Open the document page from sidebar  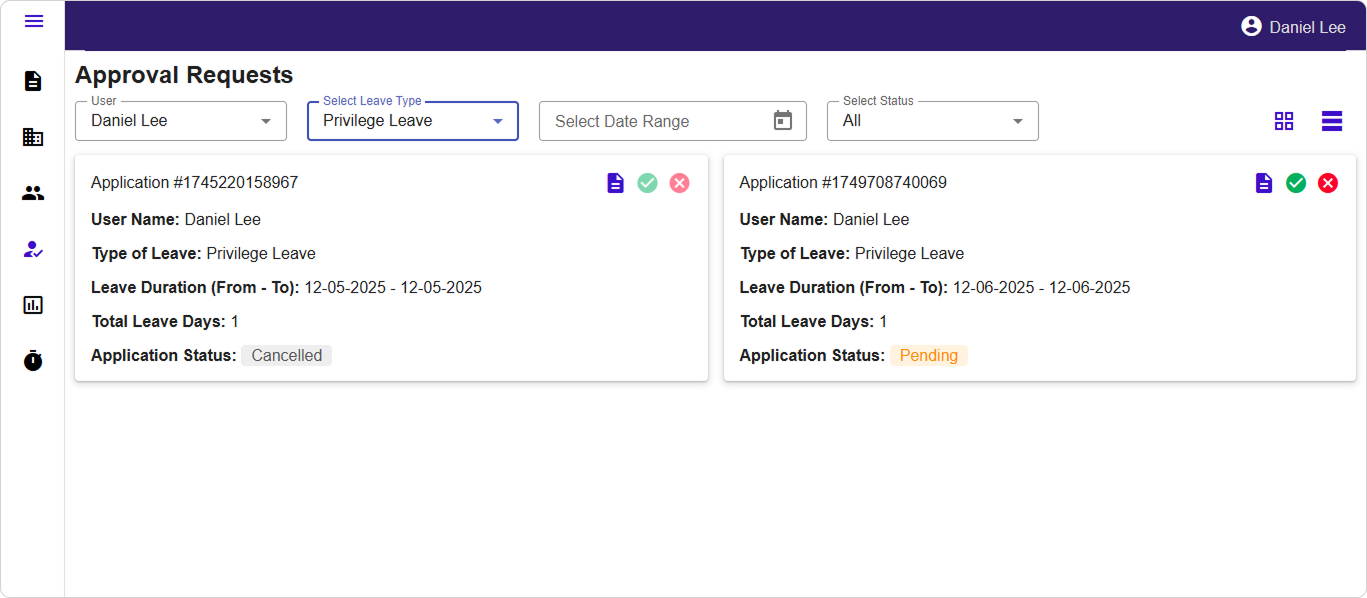pyautogui.click(x=33, y=81)
